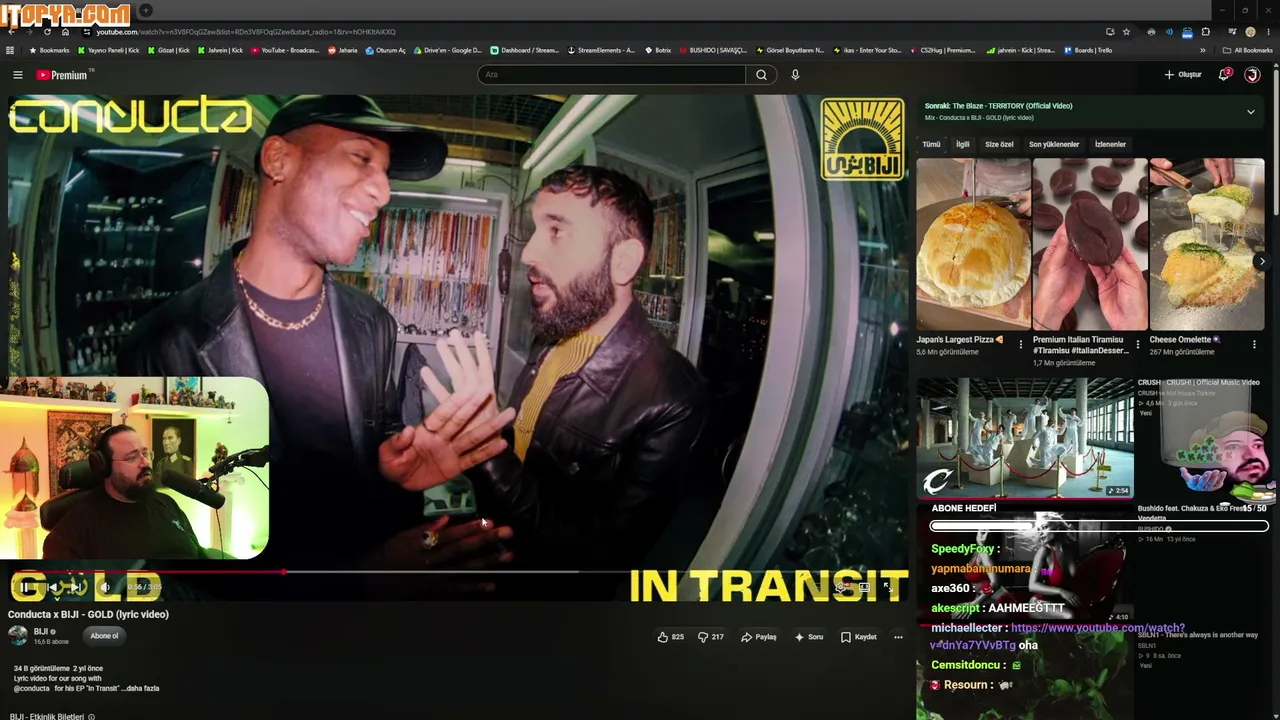The image size is (1280, 720).
Task: Open YouTube - Broadcast bookmark
Action: click(x=285, y=50)
